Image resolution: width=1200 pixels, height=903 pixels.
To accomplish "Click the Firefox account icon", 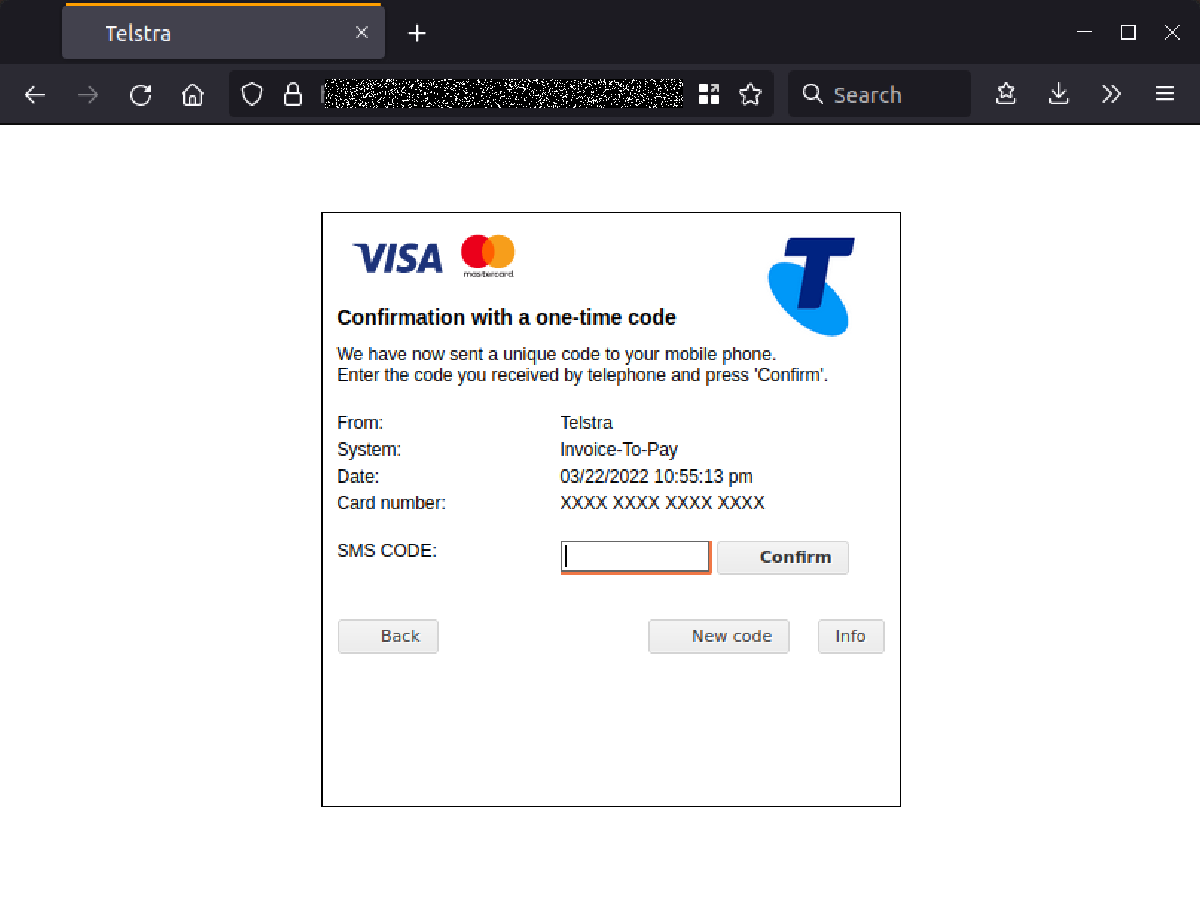I will pos(1005,93).
